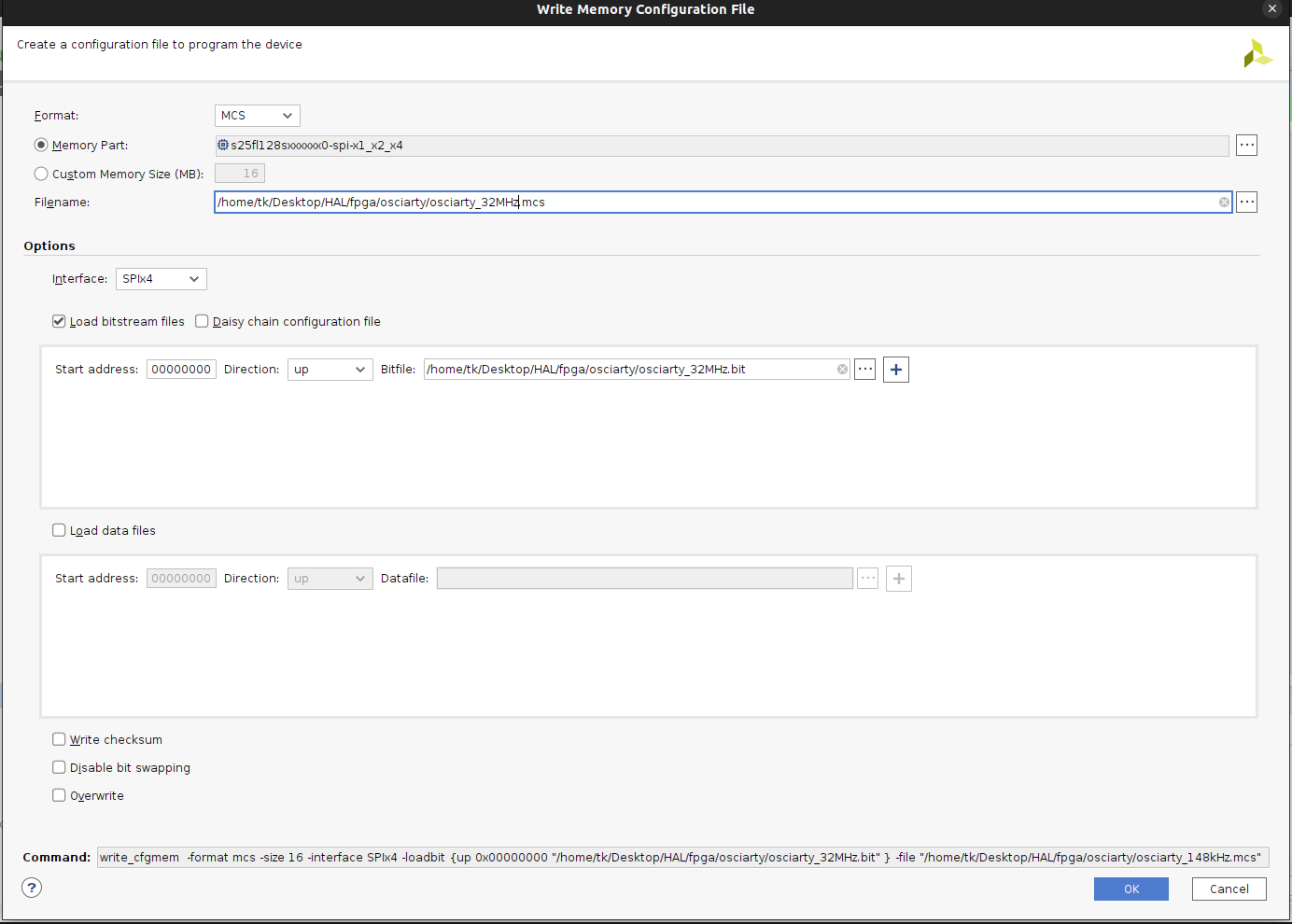
Task: Open the Format MCS dropdown
Action: click(257, 116)
